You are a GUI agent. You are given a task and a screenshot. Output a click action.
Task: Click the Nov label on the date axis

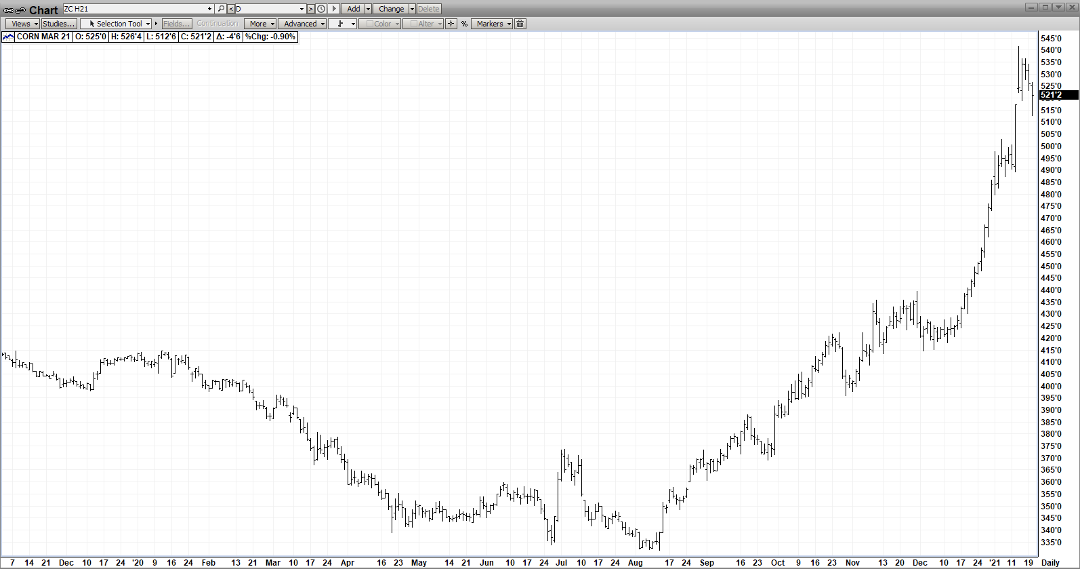click(852, 563)
